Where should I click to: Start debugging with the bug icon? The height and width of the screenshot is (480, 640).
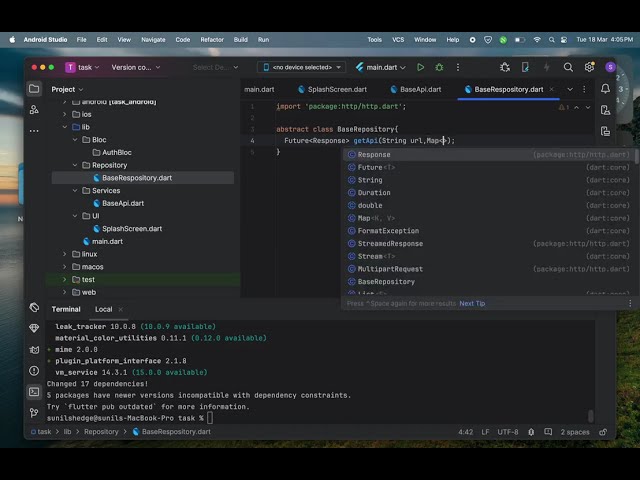point(439,67)
